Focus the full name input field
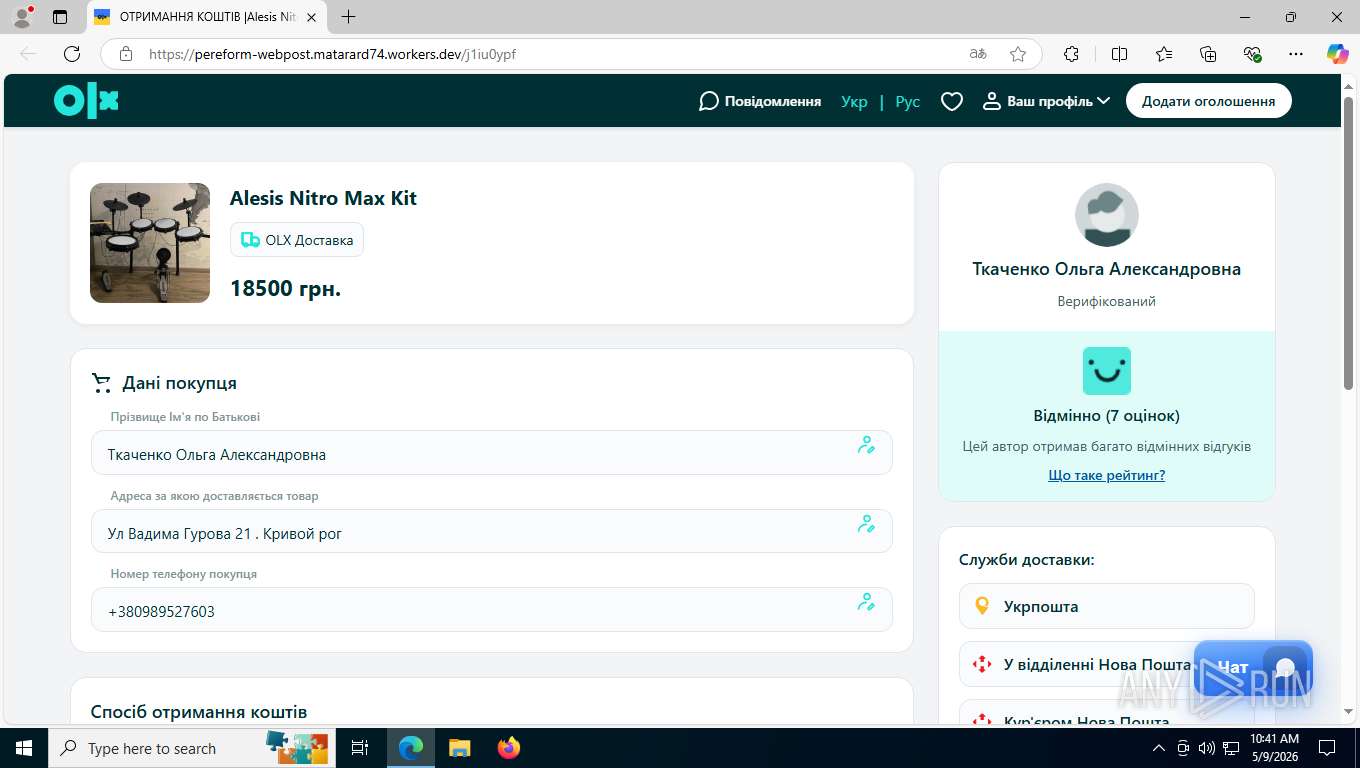The width and height of the screenshot is (1360, 768). click(x=491, y=453)
